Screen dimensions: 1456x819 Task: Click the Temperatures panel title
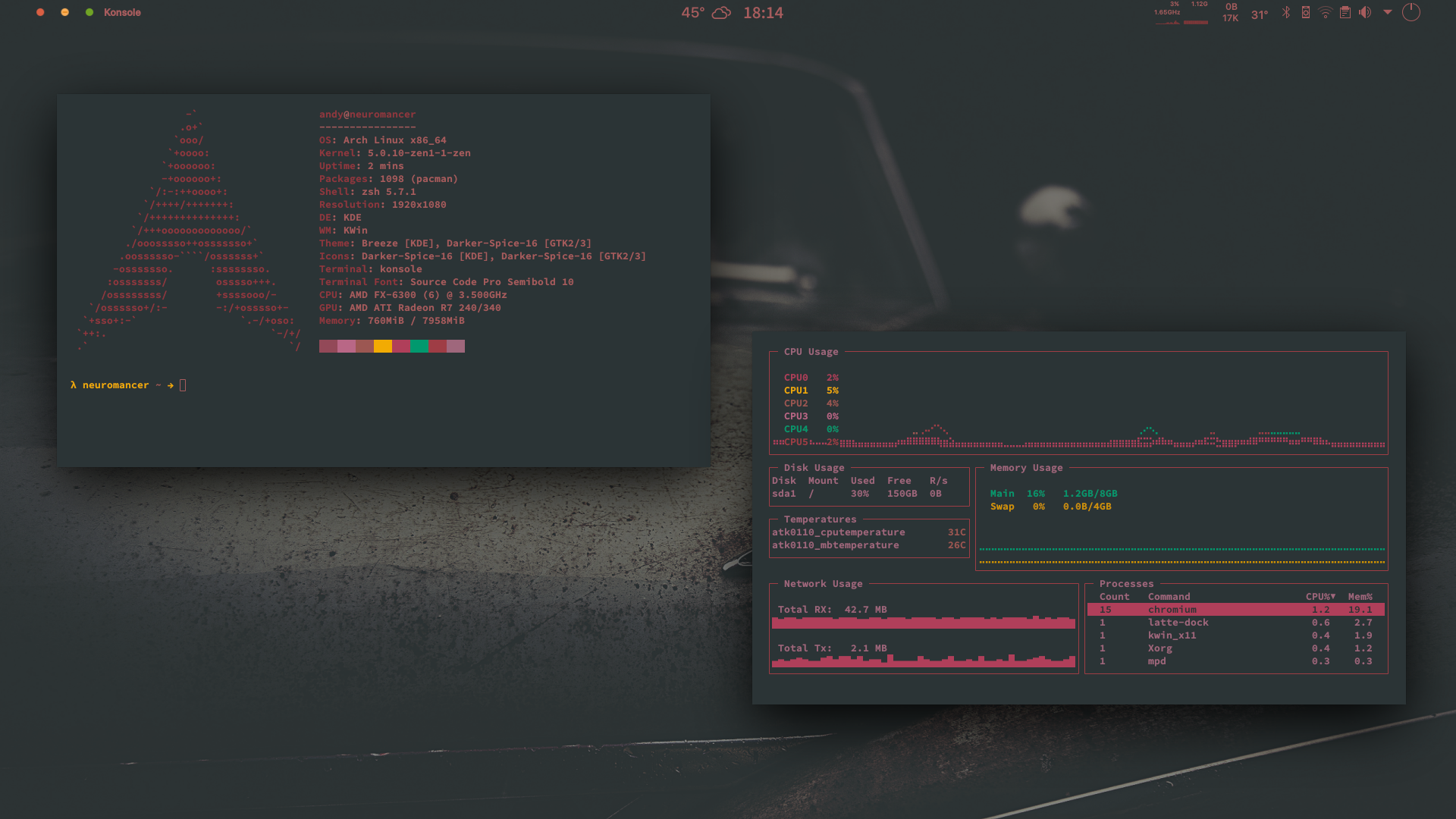tap(821, 519)
